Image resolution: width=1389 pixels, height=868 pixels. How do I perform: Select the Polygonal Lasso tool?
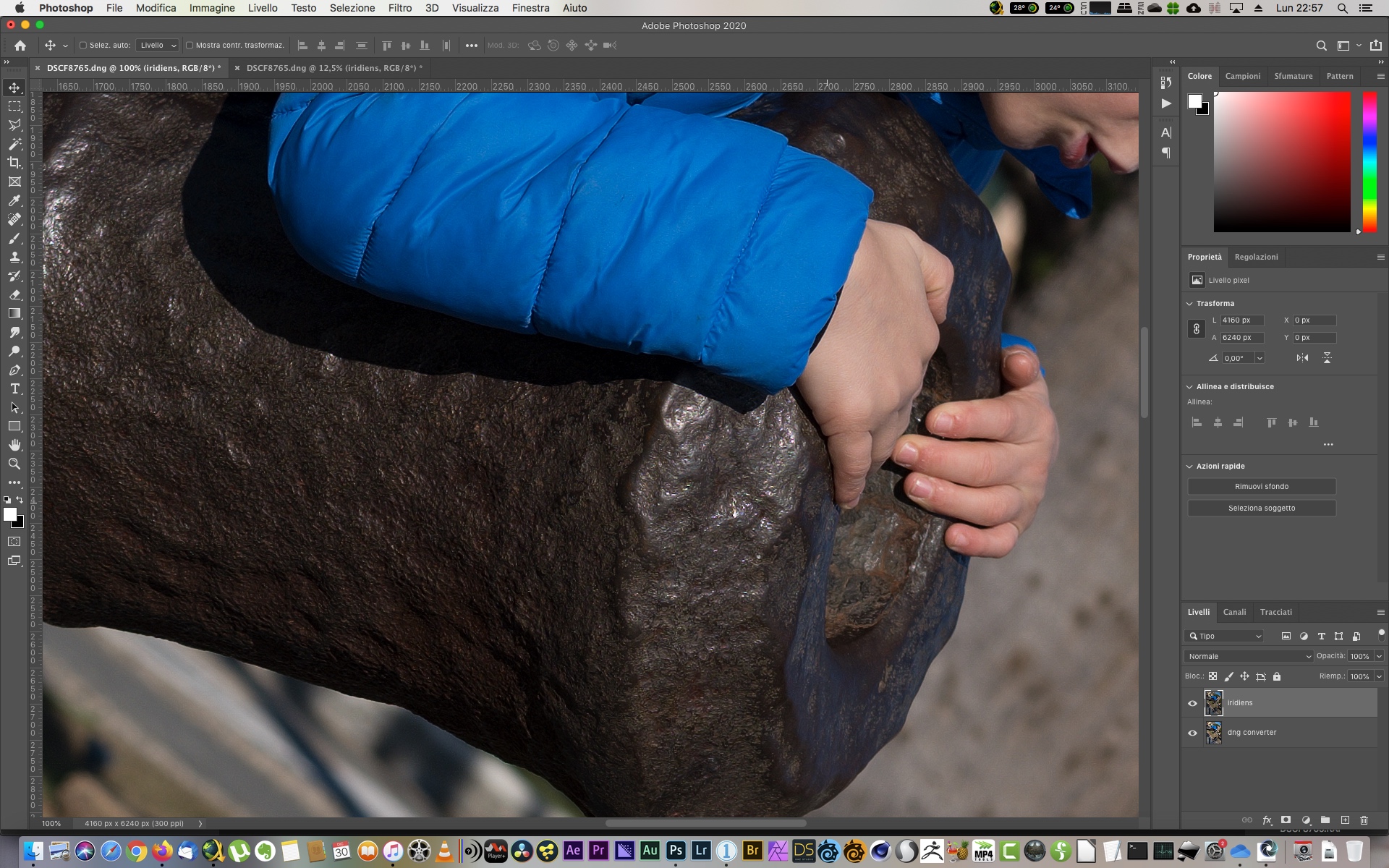coord(14,125)
